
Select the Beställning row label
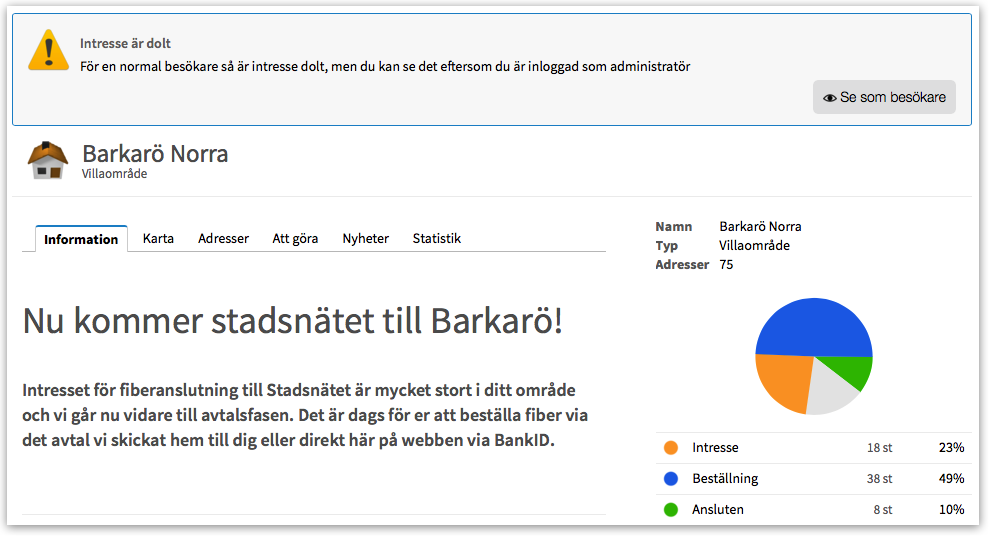[725, 479]
